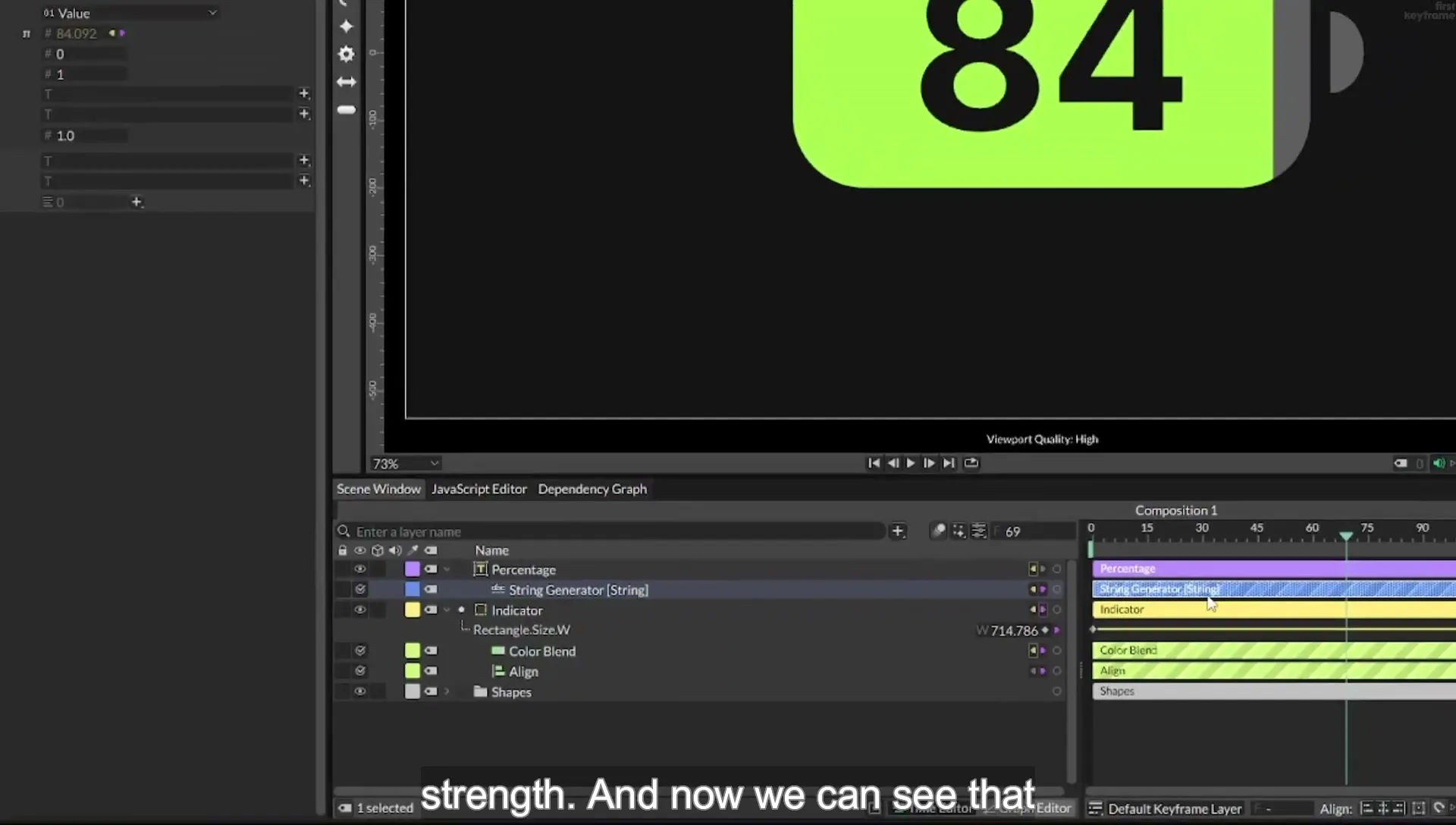Step forward one frame

929,463
